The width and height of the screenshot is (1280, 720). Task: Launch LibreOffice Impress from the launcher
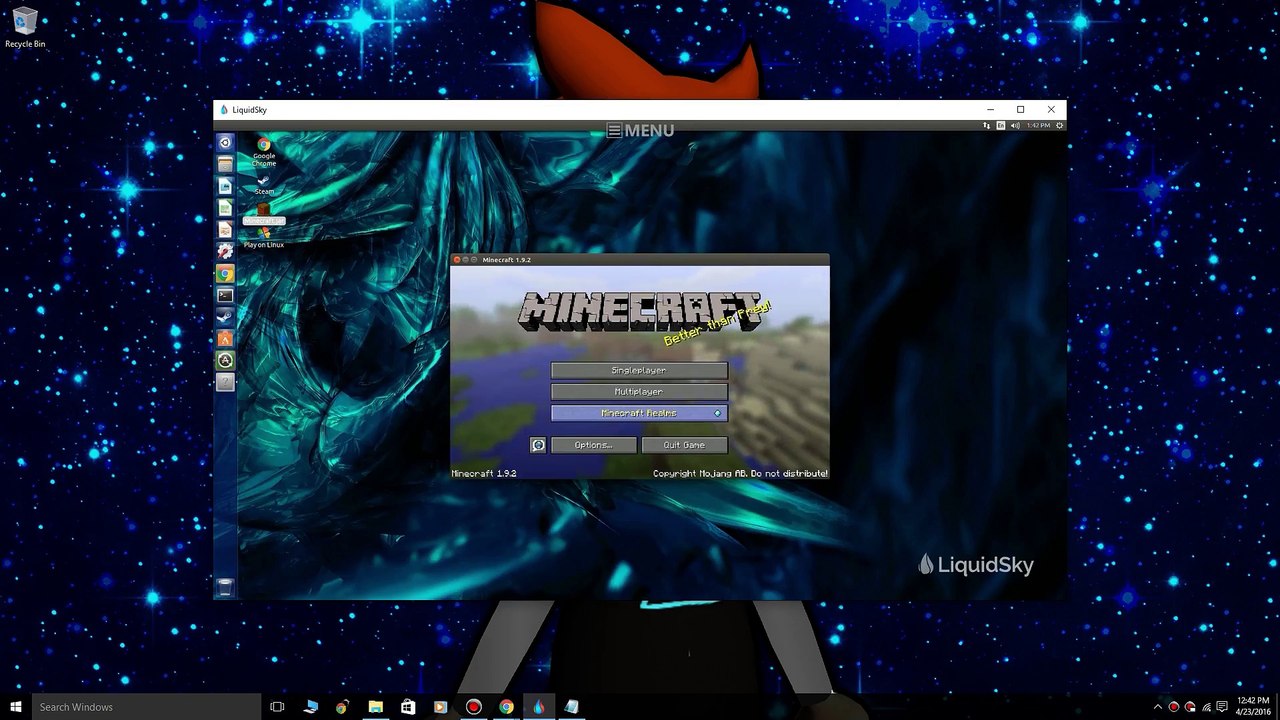[225, 230]
